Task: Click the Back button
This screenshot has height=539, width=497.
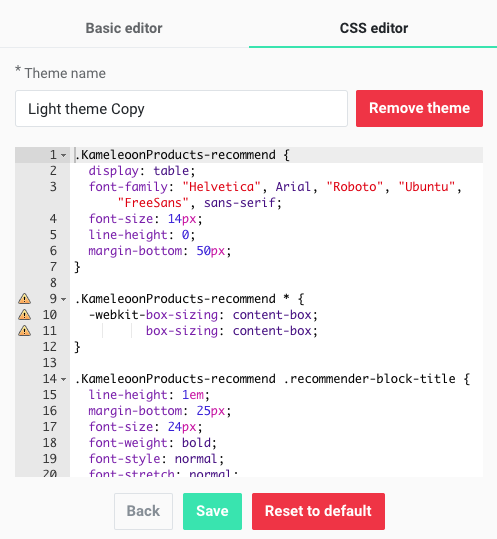Action: (x=143, y=511)
